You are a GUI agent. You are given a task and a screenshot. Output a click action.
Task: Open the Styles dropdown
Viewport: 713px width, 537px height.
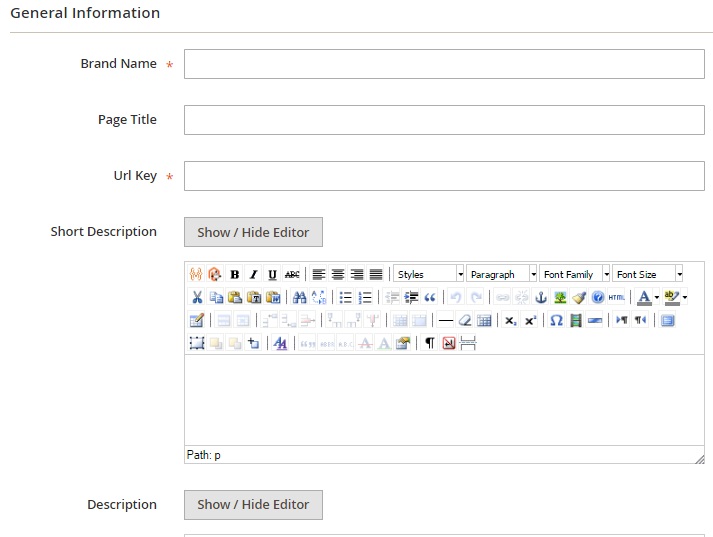(429, 274)
